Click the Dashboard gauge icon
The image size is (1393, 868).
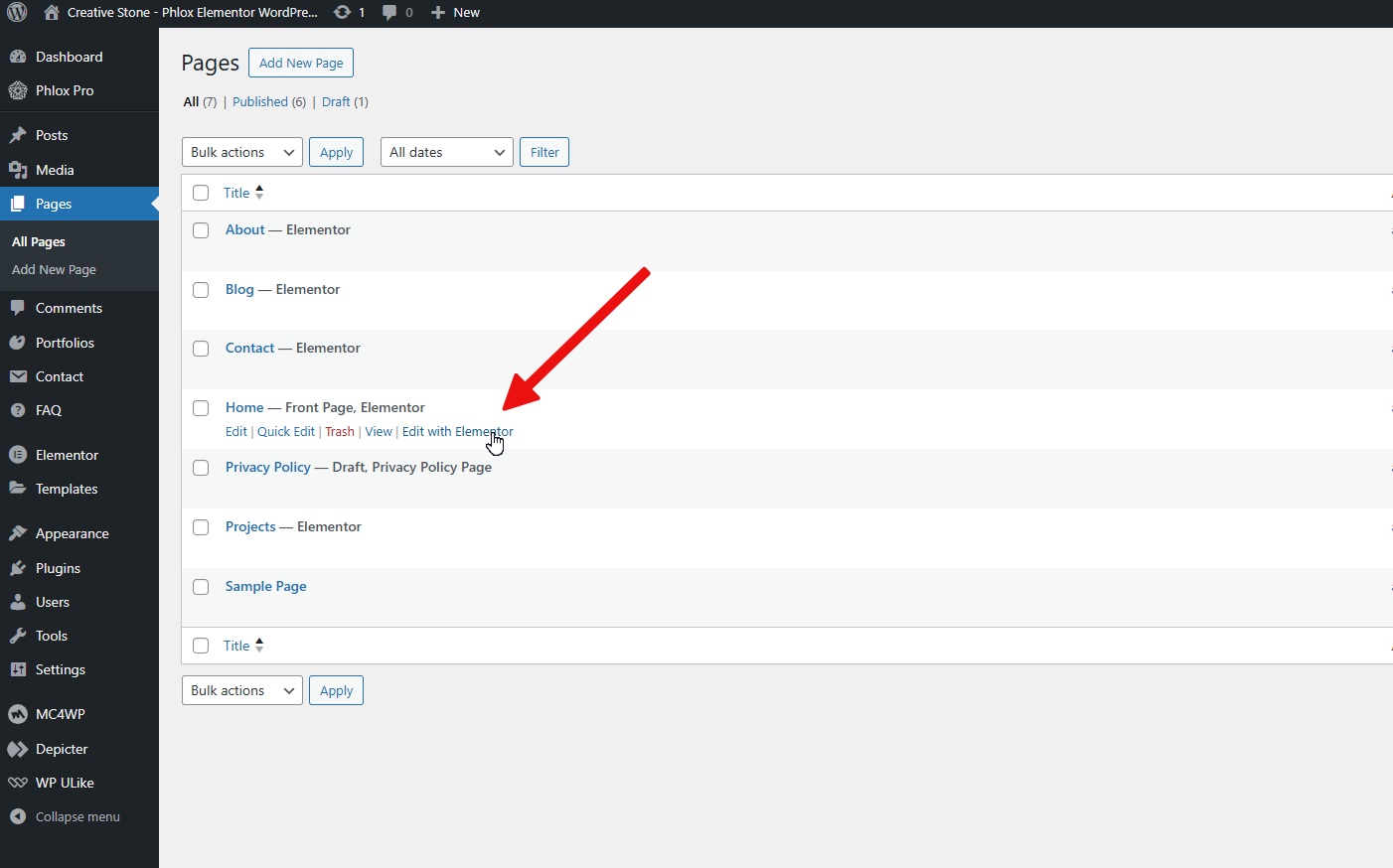18,57
